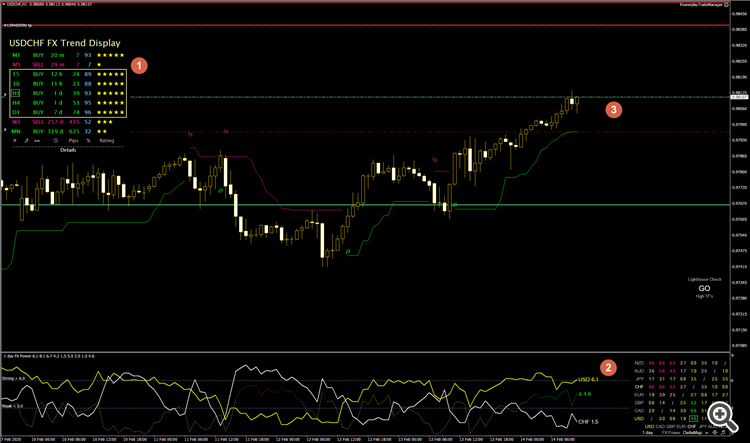Click the % column header in Trend Display
750x443 pixels.
pyautogui.click(x=88, y=141)
